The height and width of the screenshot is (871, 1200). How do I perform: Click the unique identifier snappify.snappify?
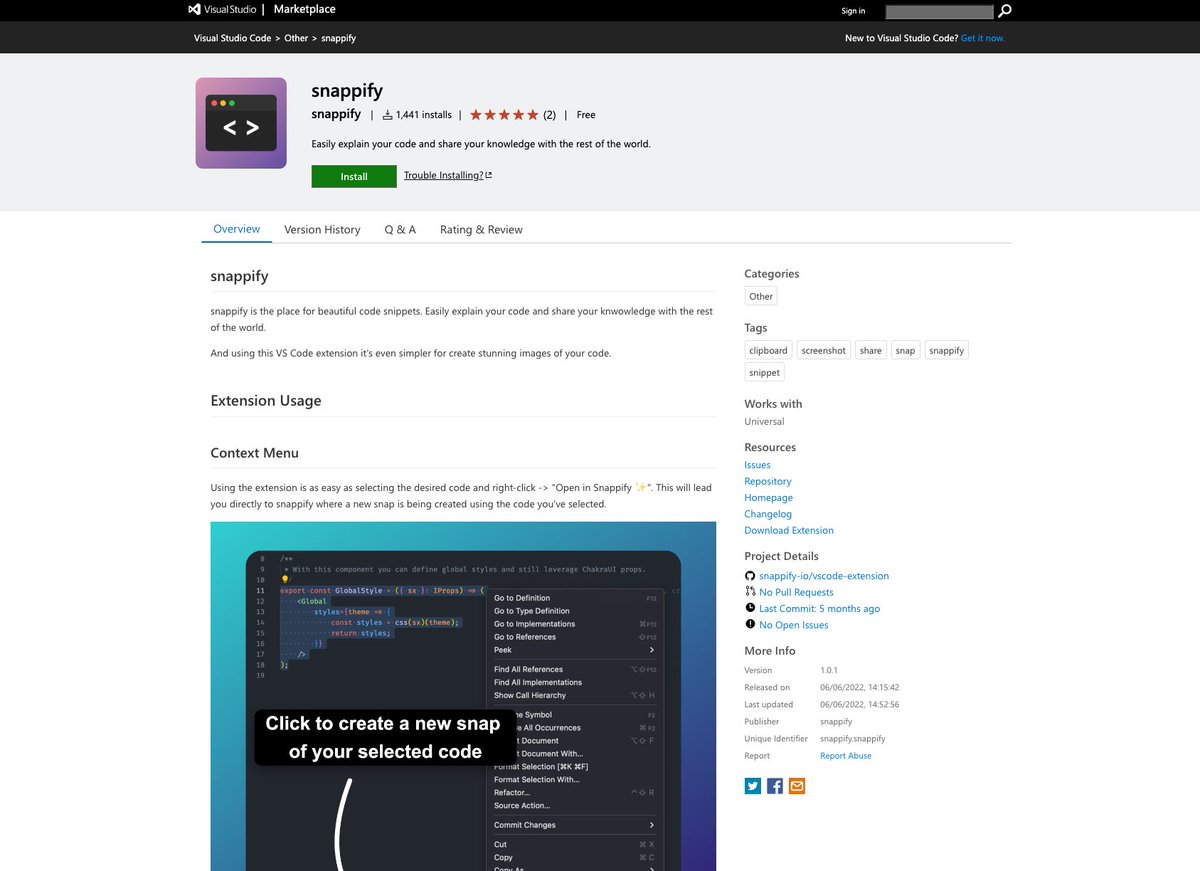pos(853,739)
